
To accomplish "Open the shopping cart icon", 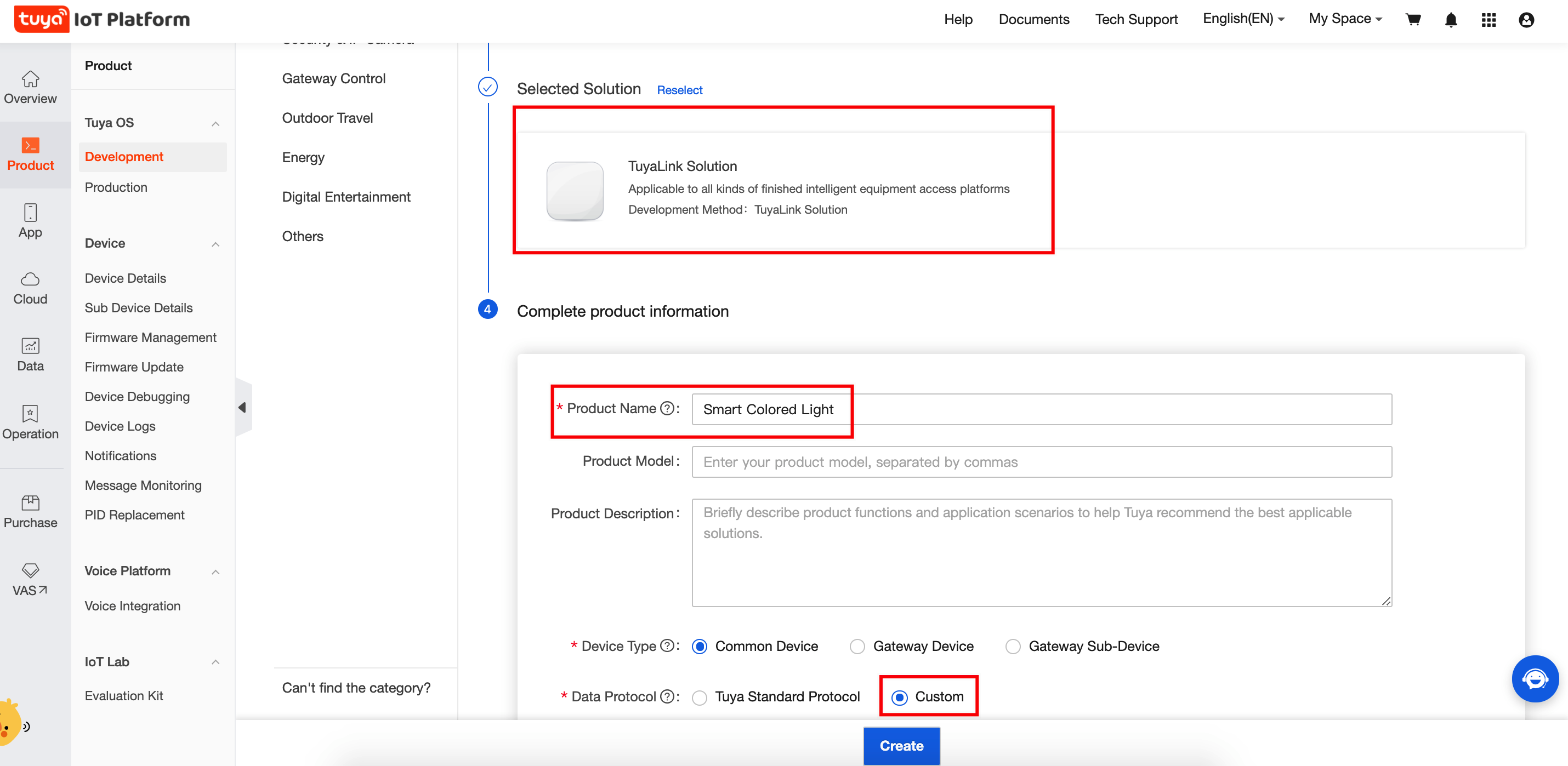I will [x=1413, y=20].
